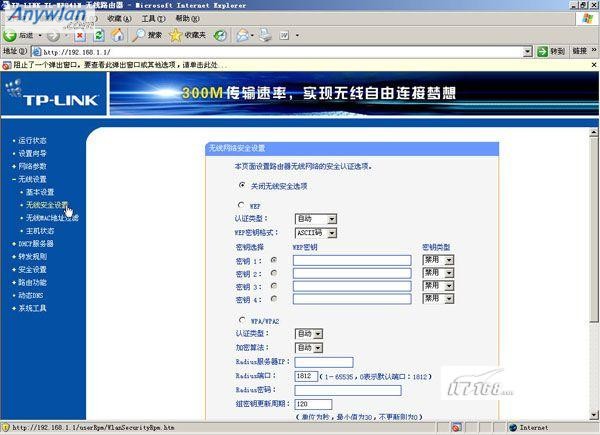Expand 安全设置 in sidebar
This screenshot has width=600, height=435.
[x=32, y=270]
